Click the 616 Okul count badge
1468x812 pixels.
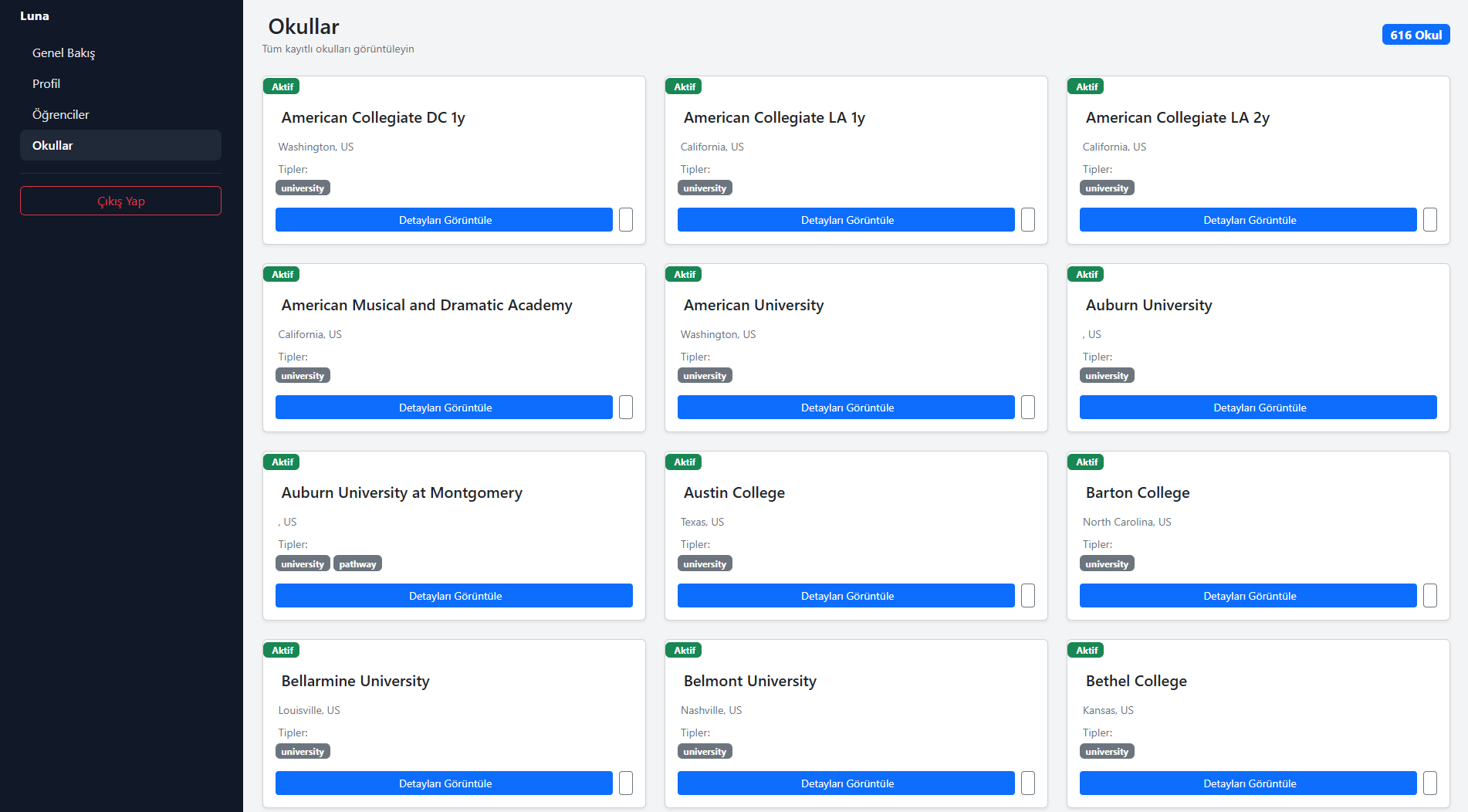coord(1416,35)
